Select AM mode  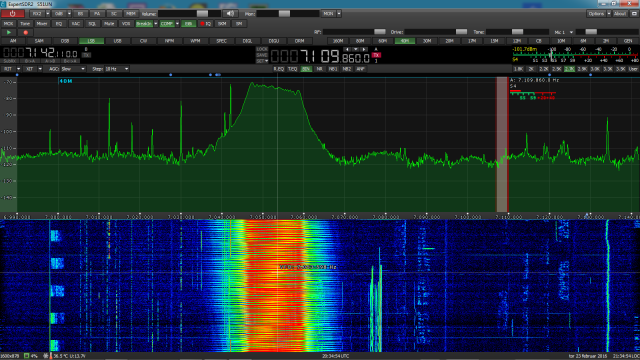pos(13,41)
